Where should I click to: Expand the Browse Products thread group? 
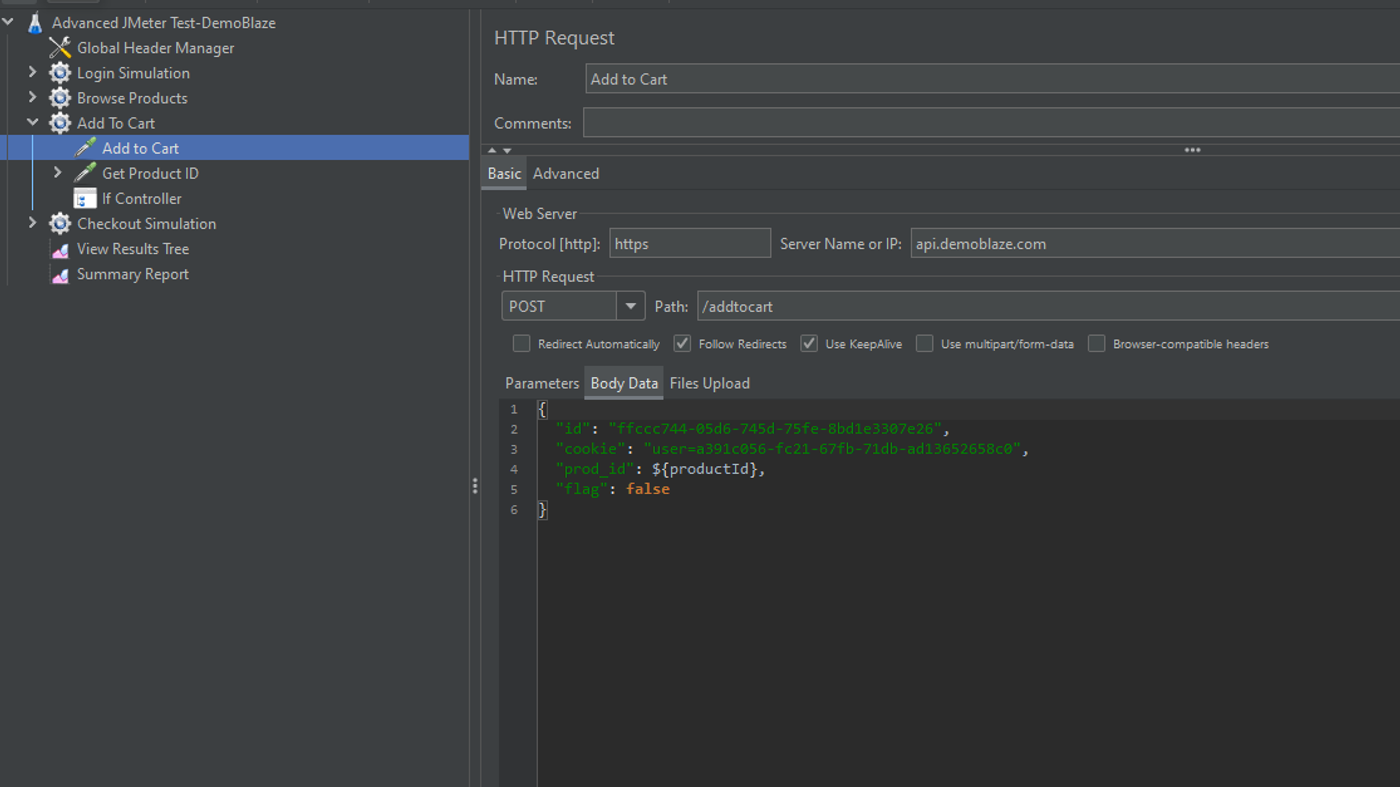click(32, 97)
